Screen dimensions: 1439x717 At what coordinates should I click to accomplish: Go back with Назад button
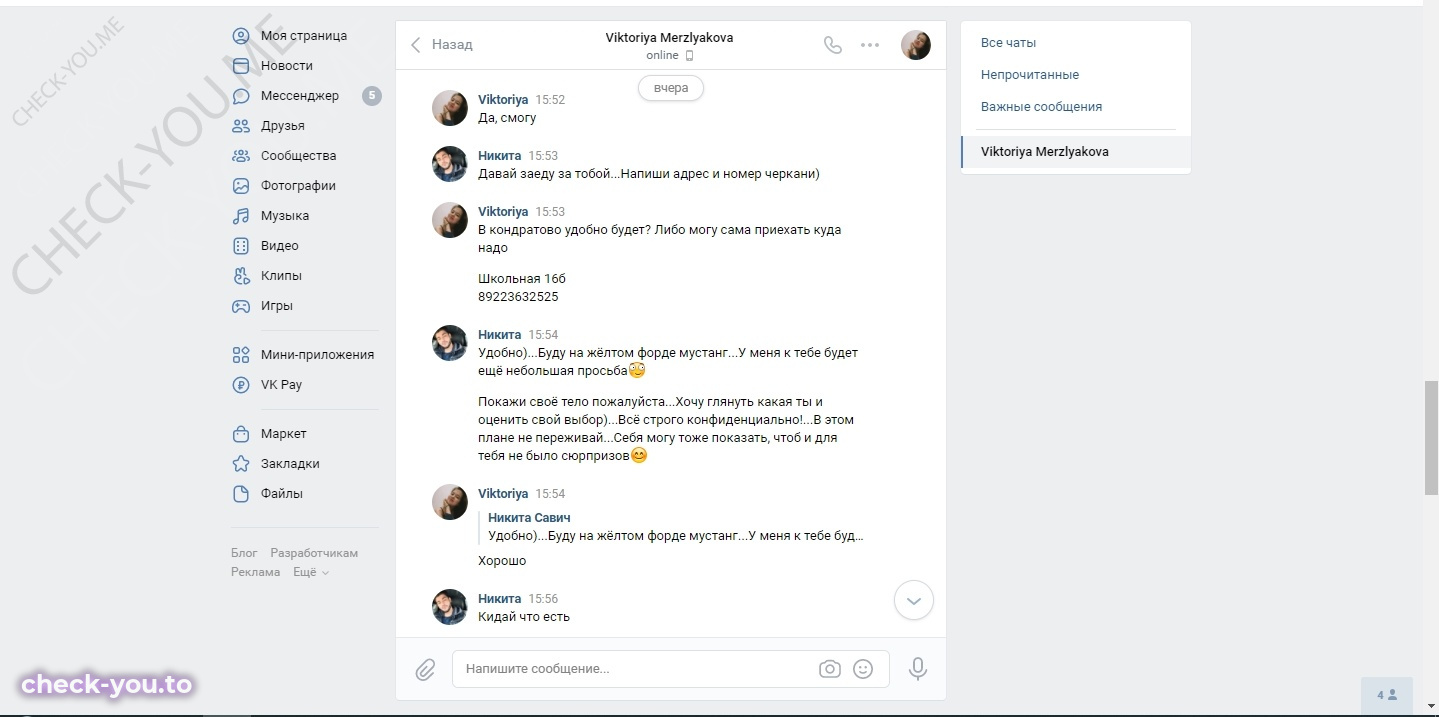441,45
